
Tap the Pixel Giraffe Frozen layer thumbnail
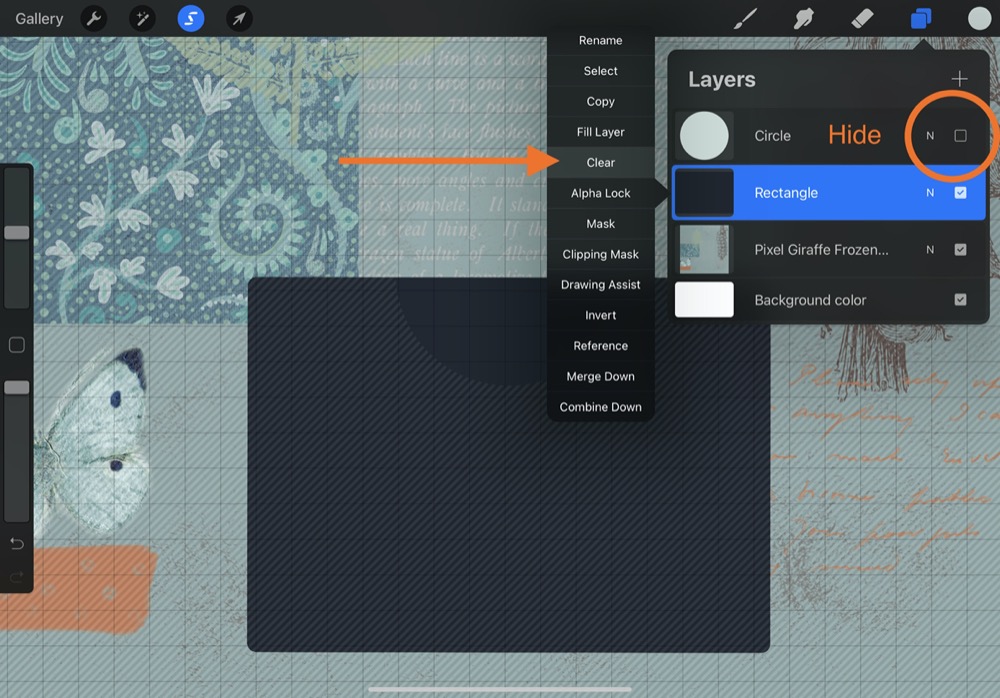tap(704, 249)
